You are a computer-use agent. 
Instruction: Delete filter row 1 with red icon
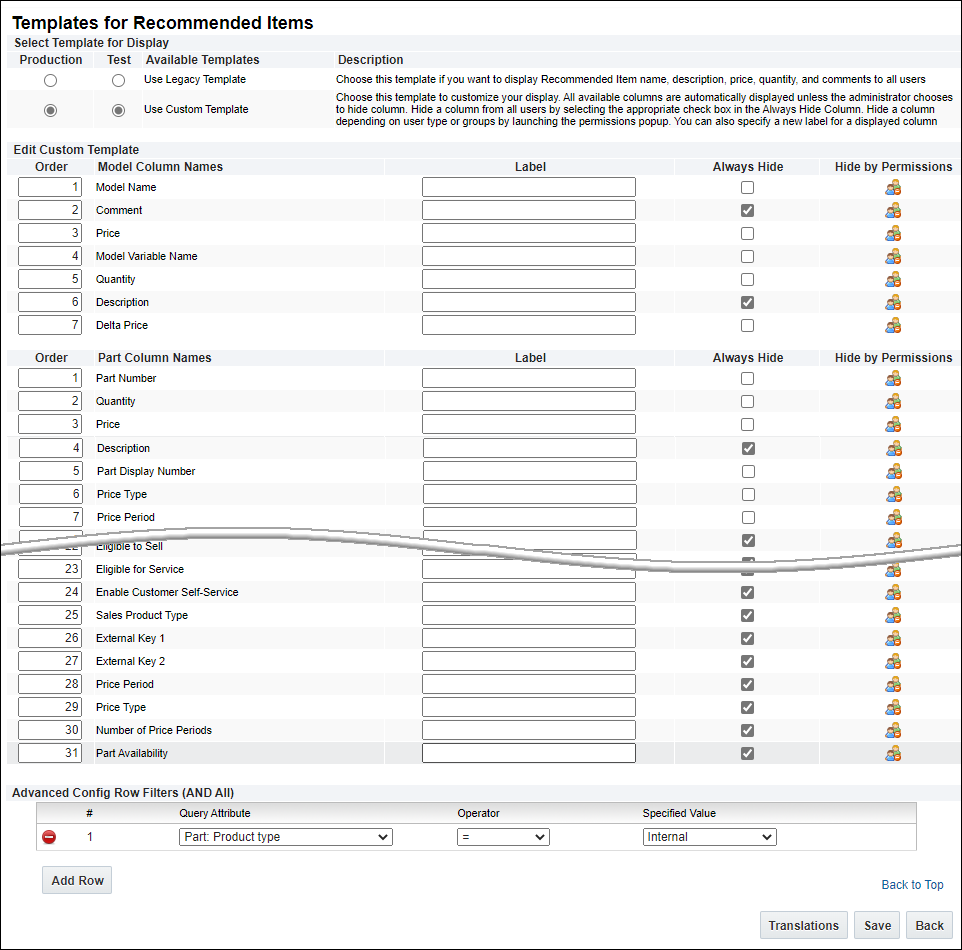coord(49,838)
